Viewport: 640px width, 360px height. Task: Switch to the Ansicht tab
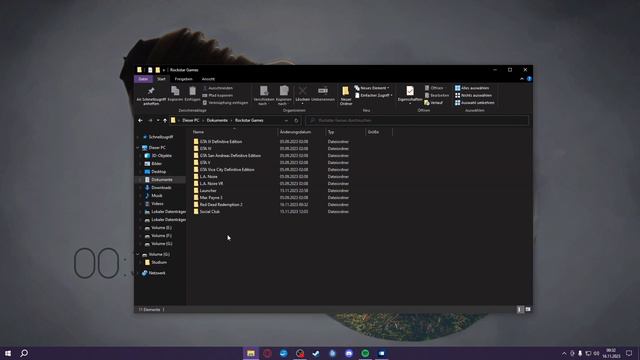(208, 79)
